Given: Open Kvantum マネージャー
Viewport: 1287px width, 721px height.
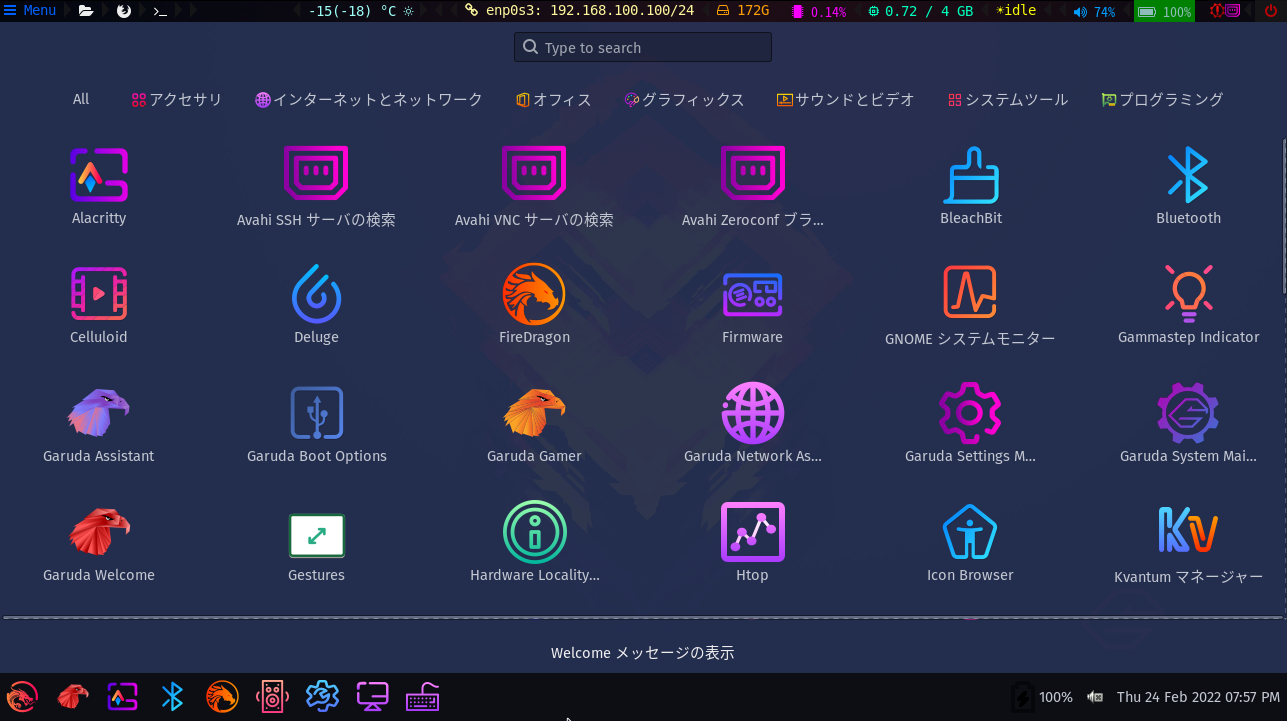Looking at the screenshot, I should (x=1188, y=543).
